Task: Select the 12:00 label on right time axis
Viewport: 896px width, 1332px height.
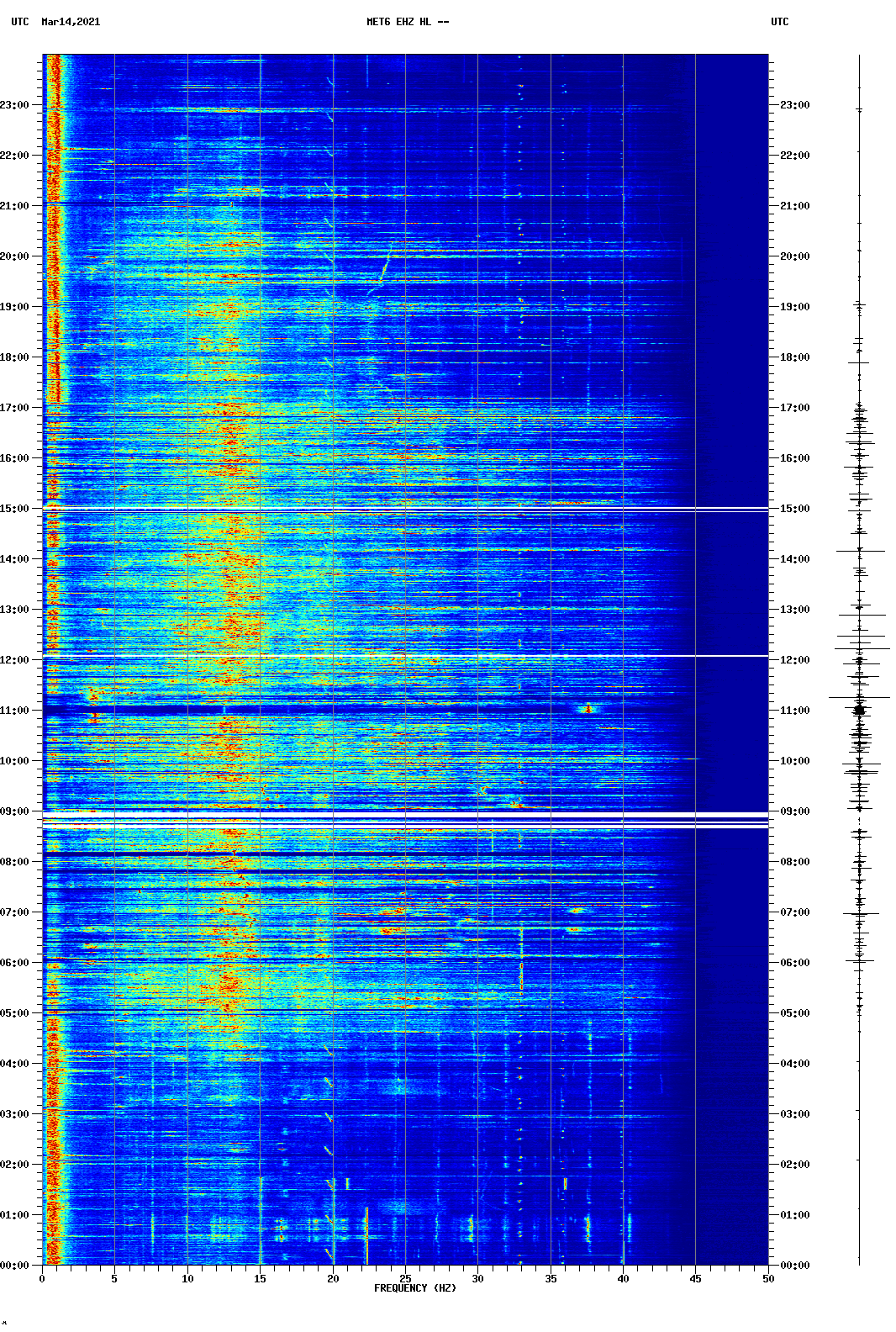Action: (794, 660)
